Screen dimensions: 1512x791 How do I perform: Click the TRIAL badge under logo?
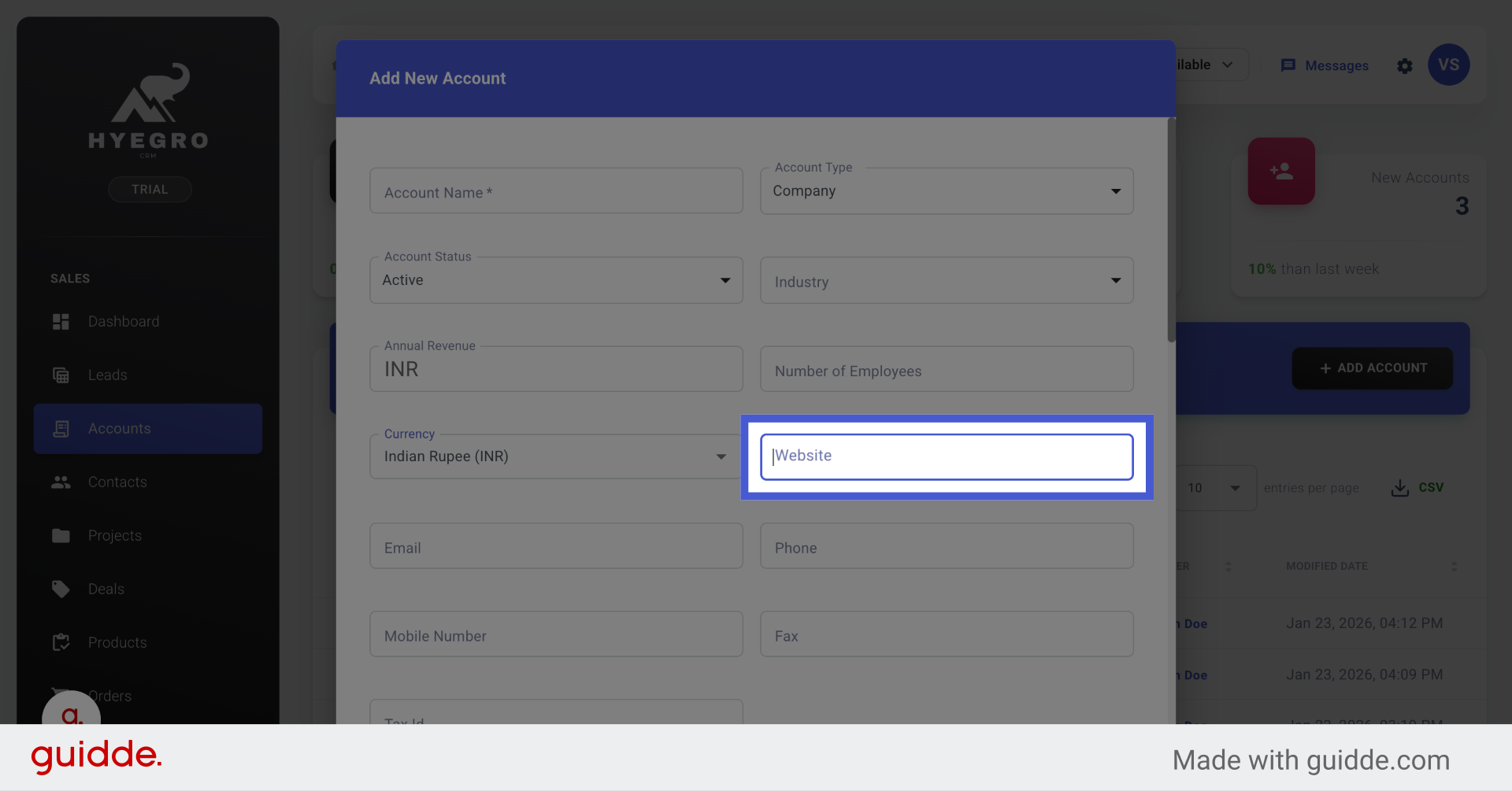(x=150, y=189)
